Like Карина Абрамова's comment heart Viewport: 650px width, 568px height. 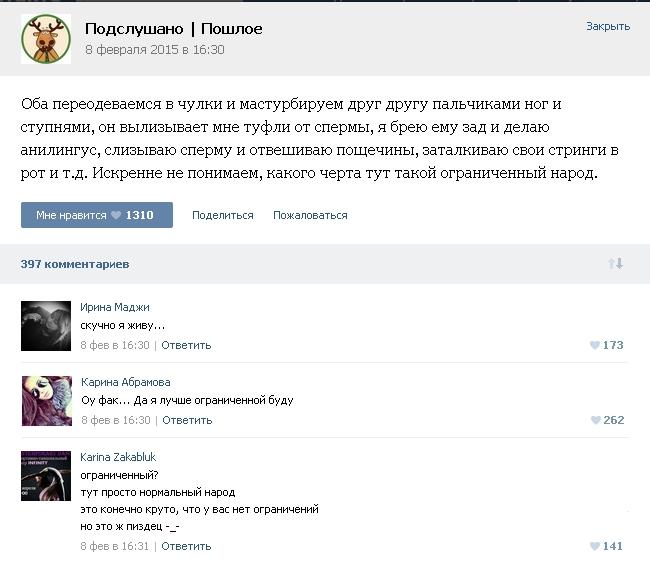(x=596, y=420)
